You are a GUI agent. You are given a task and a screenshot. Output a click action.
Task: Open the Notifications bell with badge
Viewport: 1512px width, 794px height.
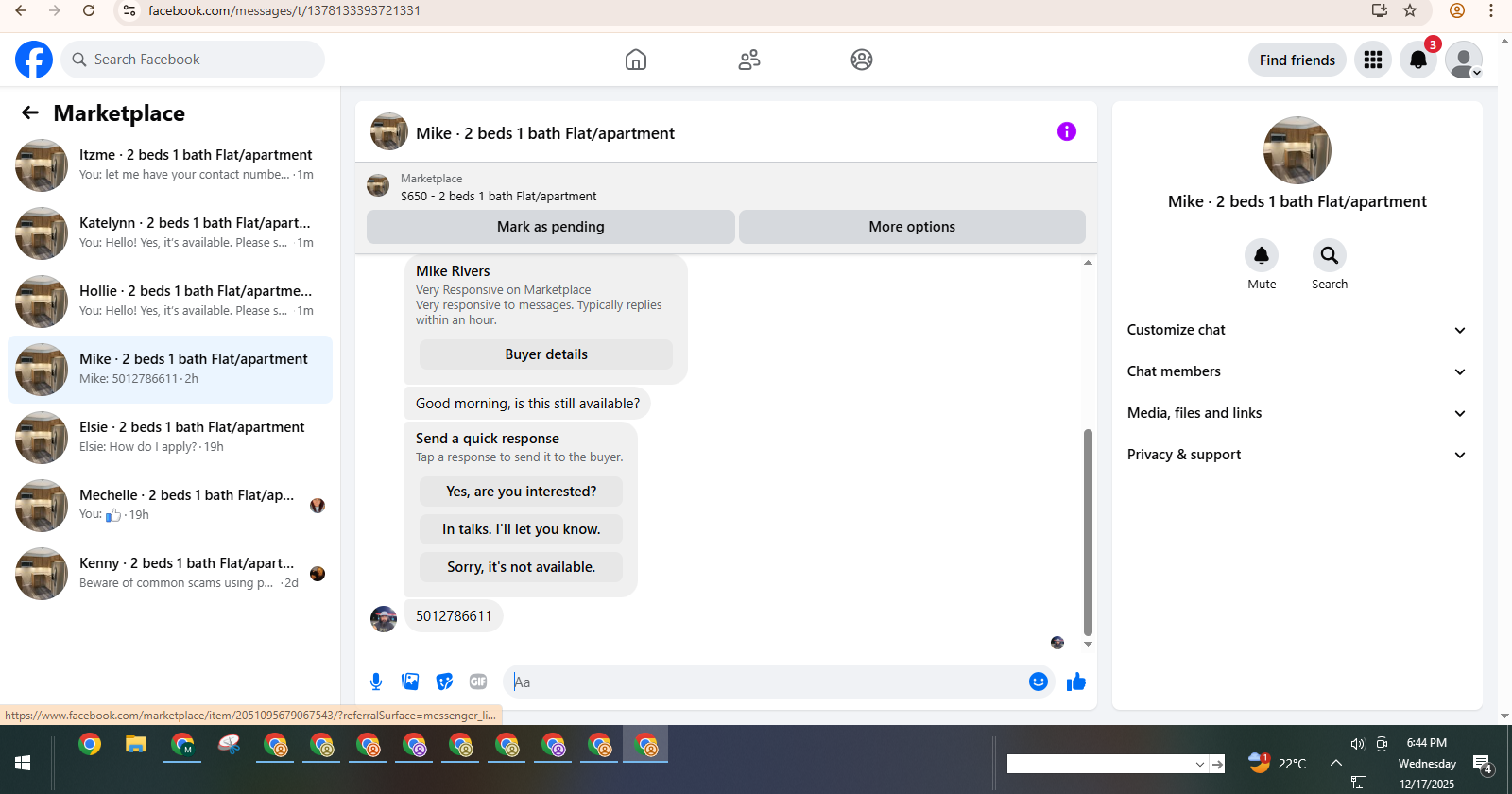[1418, 60]
